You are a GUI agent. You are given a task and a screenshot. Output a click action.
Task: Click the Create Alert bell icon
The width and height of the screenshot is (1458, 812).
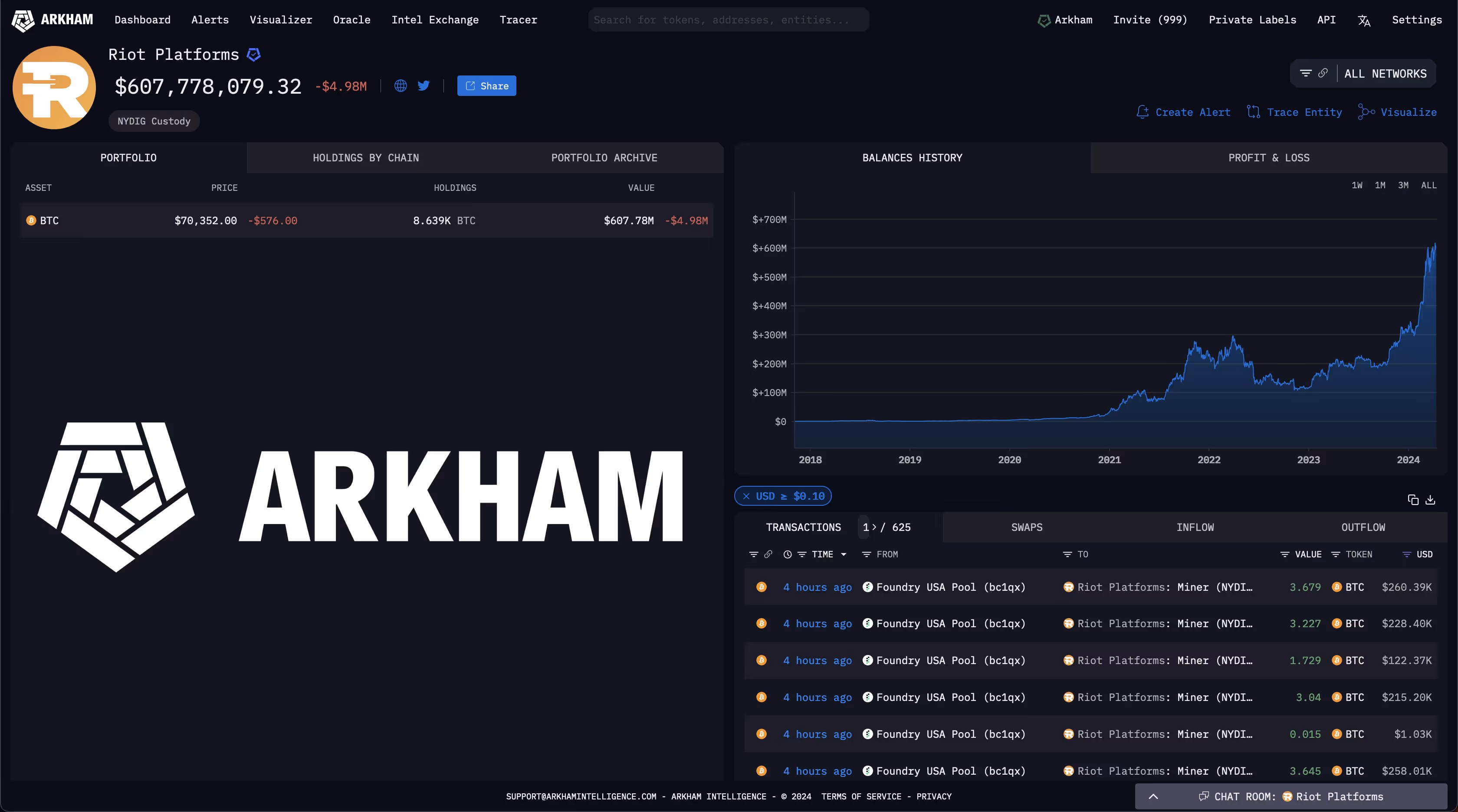1142,112
